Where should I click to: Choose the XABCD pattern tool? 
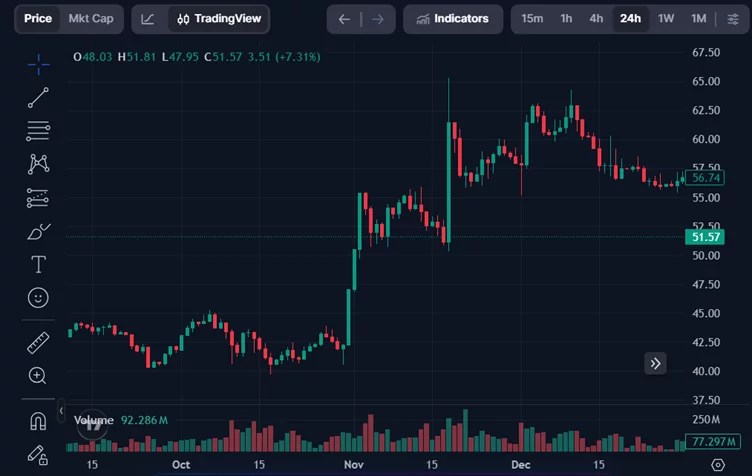point(38,164)
